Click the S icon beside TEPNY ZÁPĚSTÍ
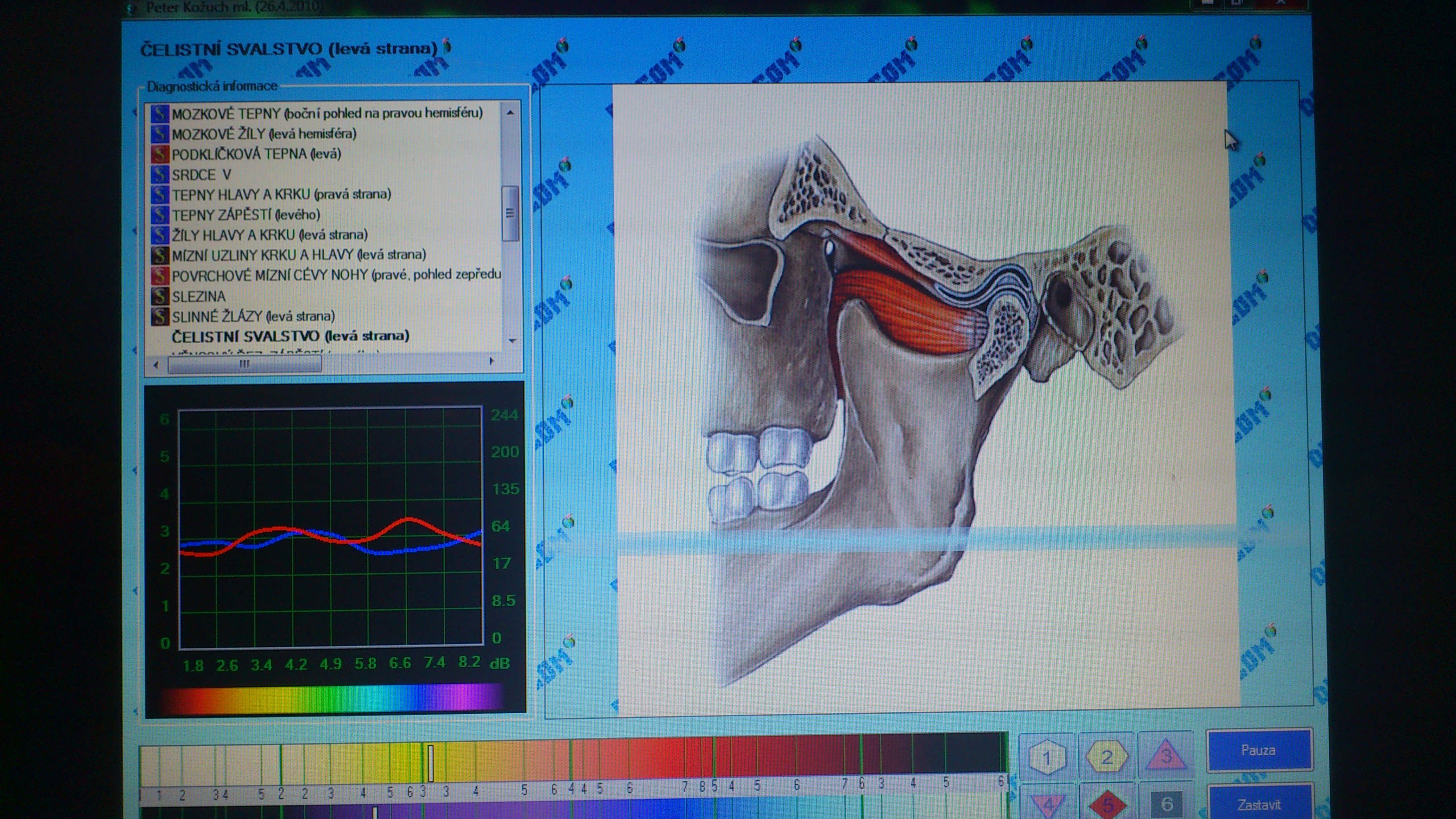 click(x=160, y=215)
